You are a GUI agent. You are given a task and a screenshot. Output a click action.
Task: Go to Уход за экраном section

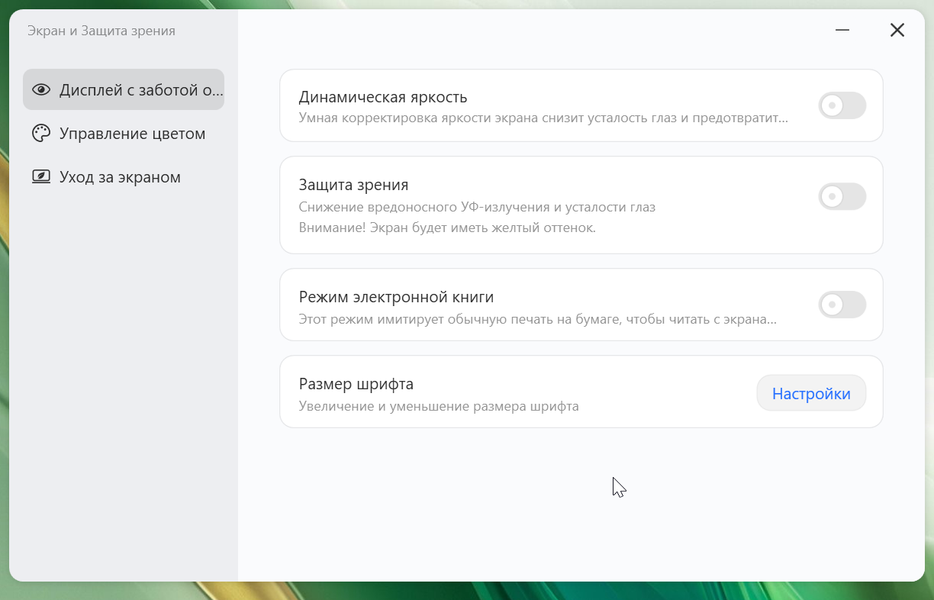123,177
